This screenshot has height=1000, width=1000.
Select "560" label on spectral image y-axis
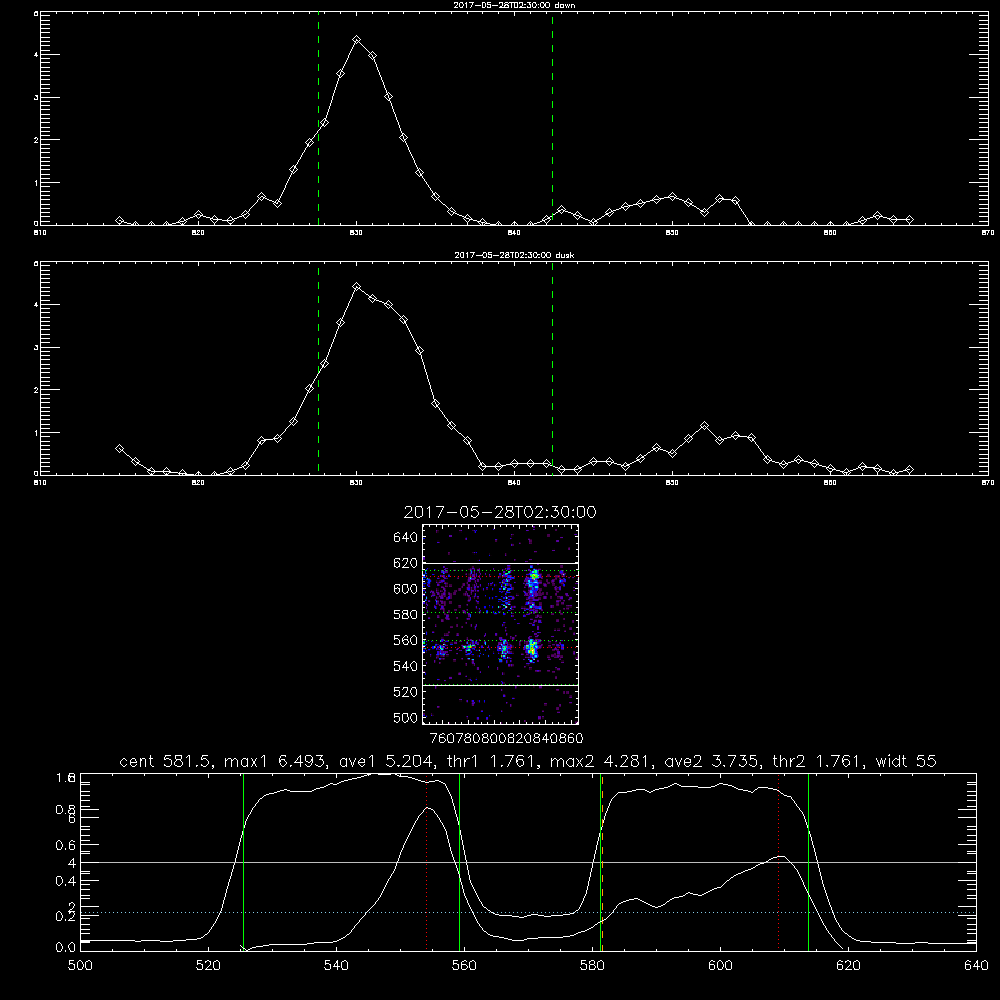pos(406,640)
